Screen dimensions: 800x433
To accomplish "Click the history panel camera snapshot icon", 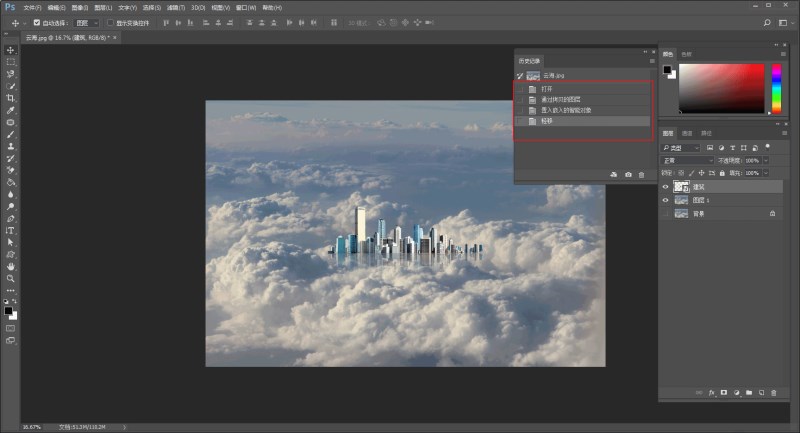I will 628,175.
